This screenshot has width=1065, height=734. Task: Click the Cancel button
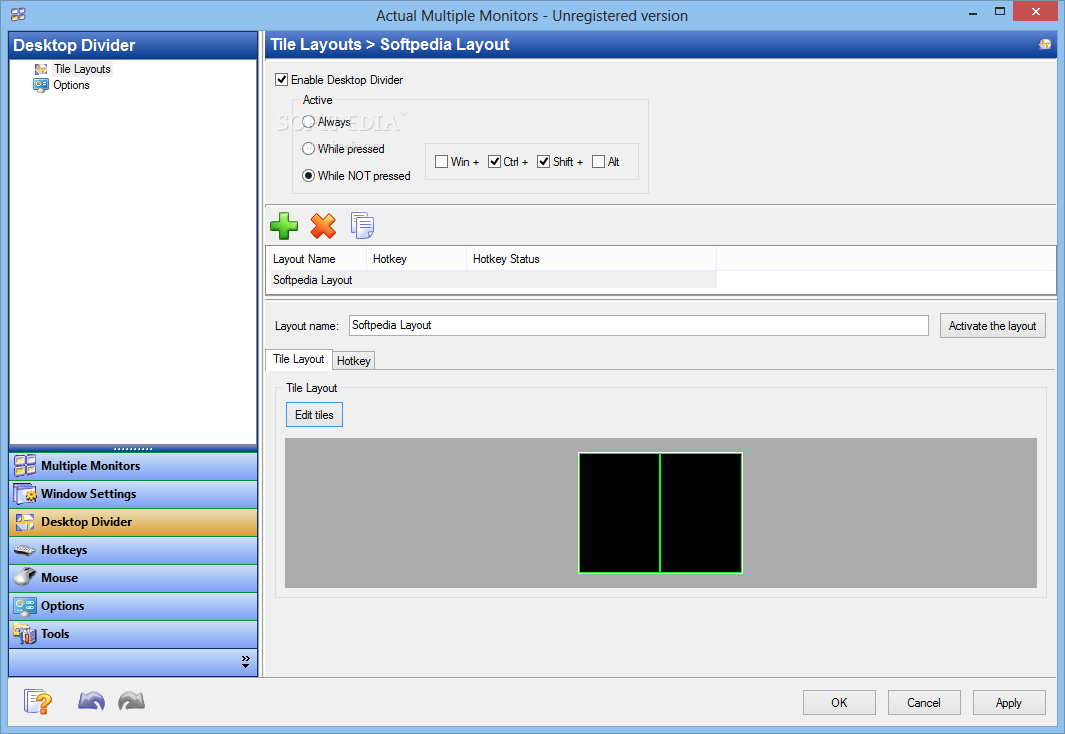(924, 703)
